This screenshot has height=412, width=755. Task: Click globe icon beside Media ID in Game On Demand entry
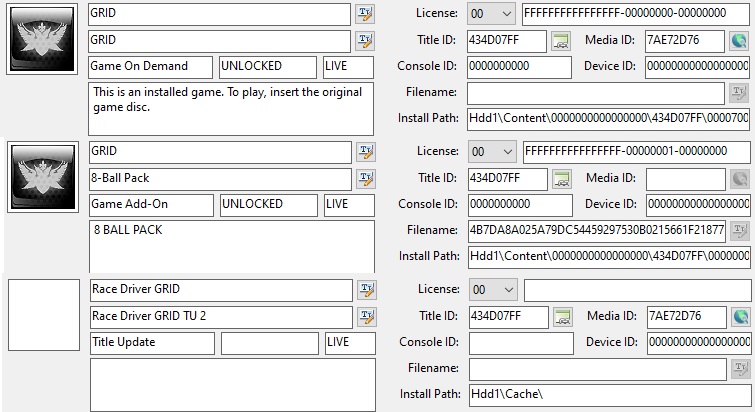(739, 41)
